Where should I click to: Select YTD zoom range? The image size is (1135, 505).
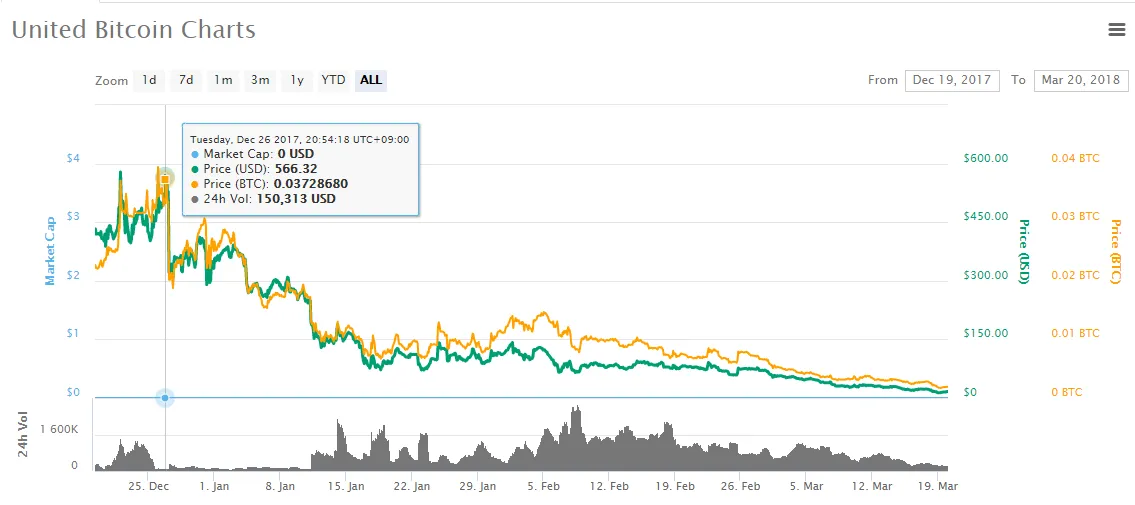click(x=333, y=80)
